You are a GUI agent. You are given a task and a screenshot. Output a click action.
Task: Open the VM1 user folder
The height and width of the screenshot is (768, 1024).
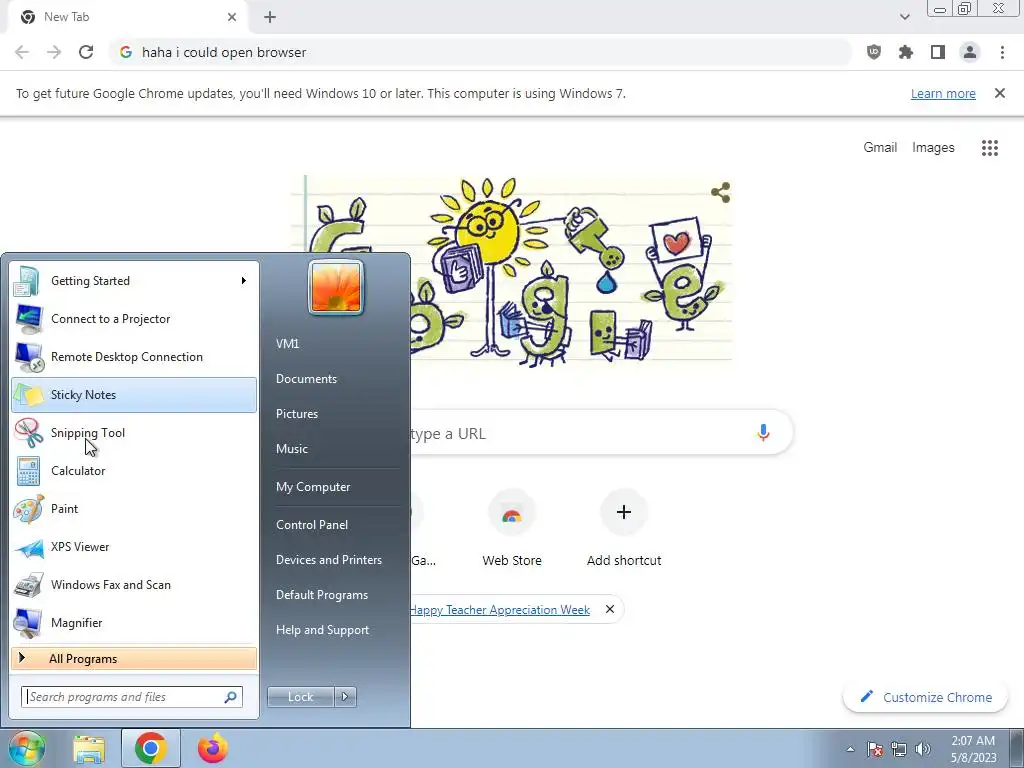point(287,344)
